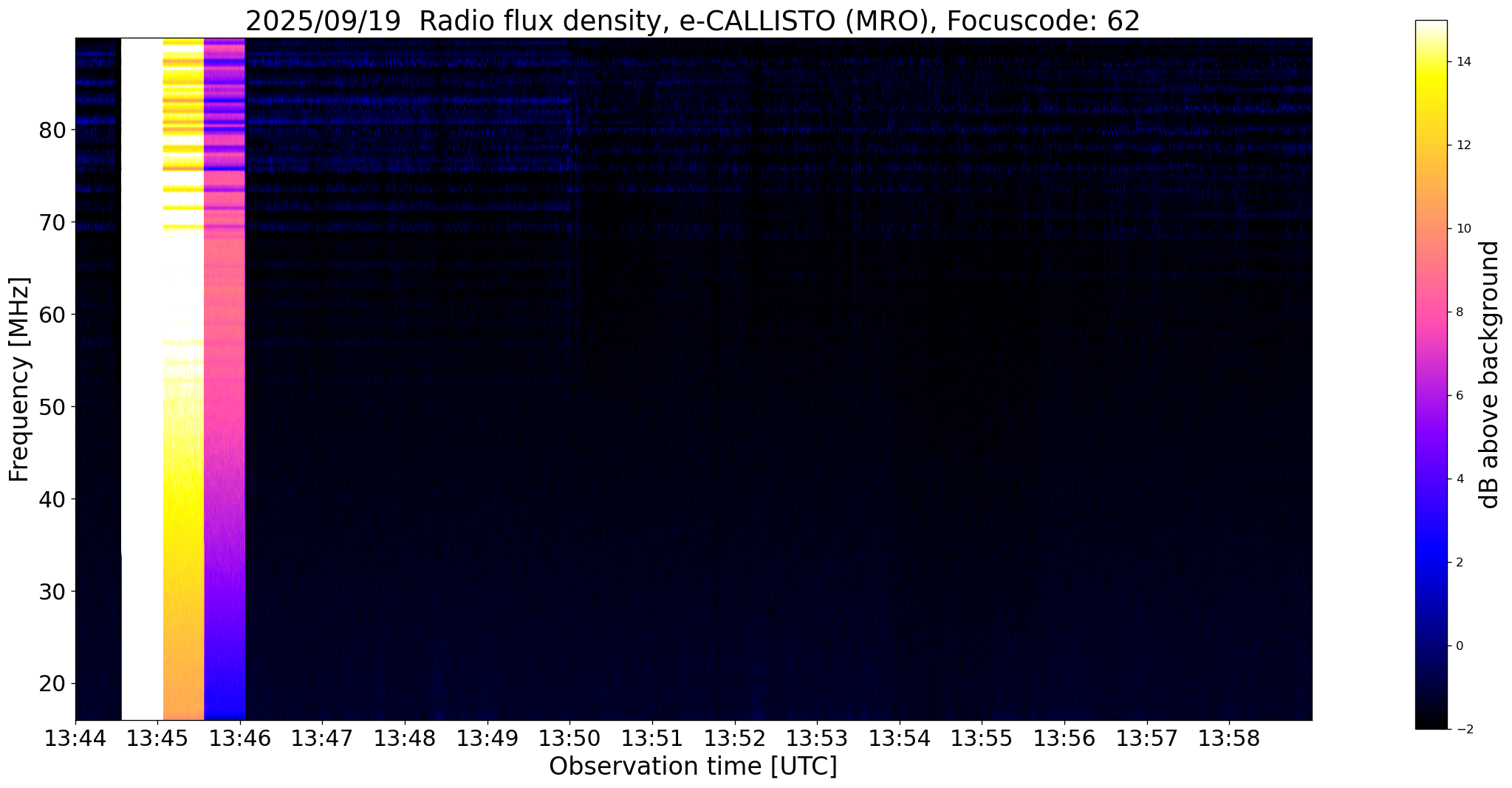Viewport: 1512px width, 788px height.
Task: Click the 20 MHz frequency tick label
Action: pyautogui.click(x=52, y=684)
